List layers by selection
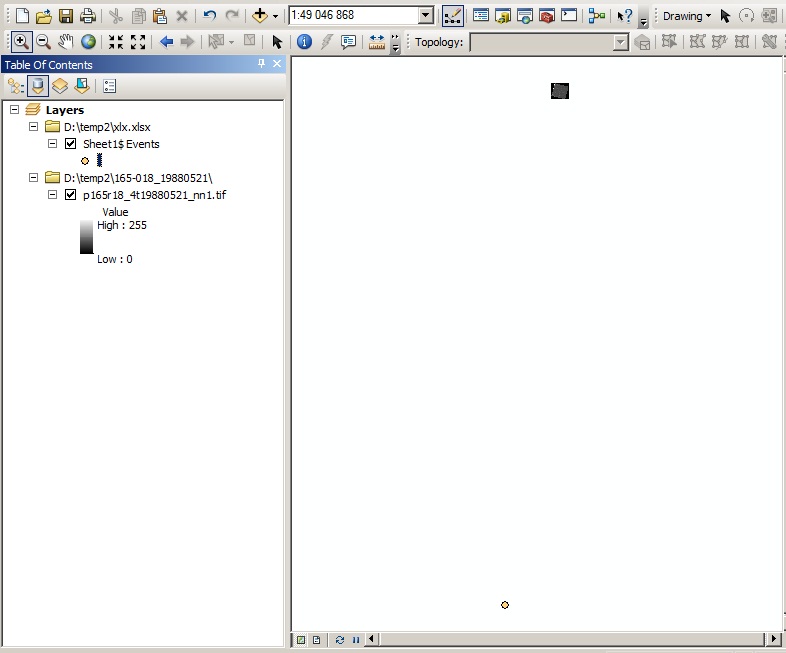 pos(82,86)
